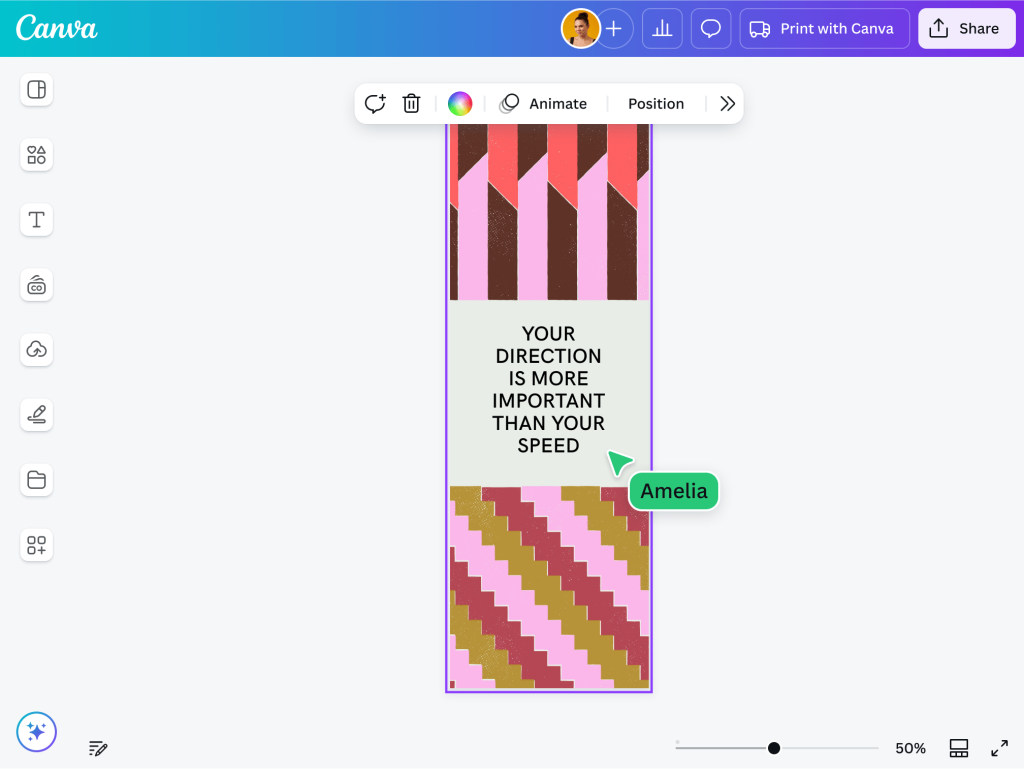1024x769 pixels.
Task: Open the Projects folder icon
Action: coord(37,480)
